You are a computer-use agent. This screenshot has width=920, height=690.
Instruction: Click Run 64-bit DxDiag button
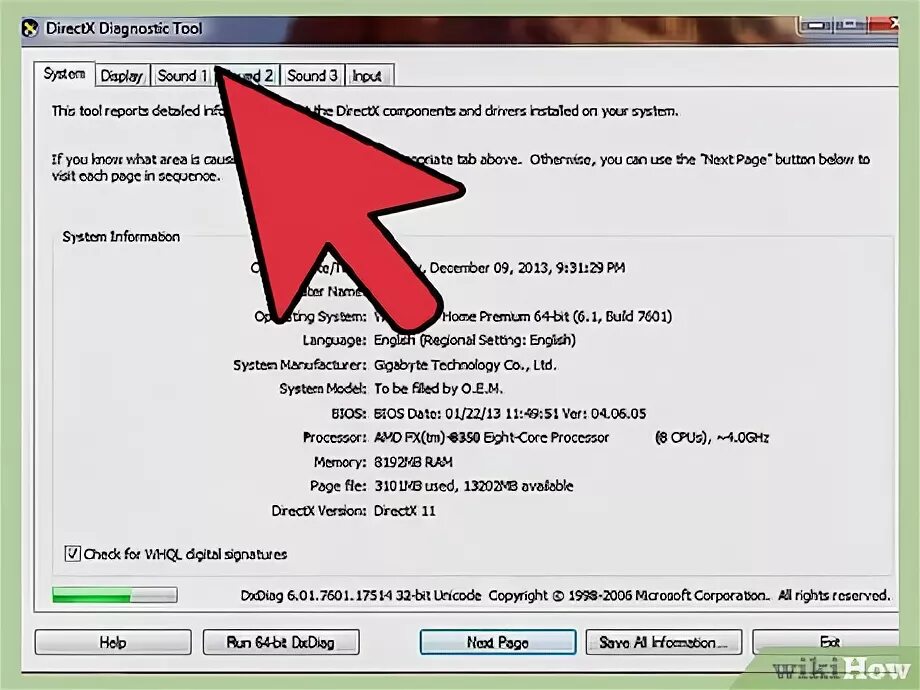click(281, 642)
